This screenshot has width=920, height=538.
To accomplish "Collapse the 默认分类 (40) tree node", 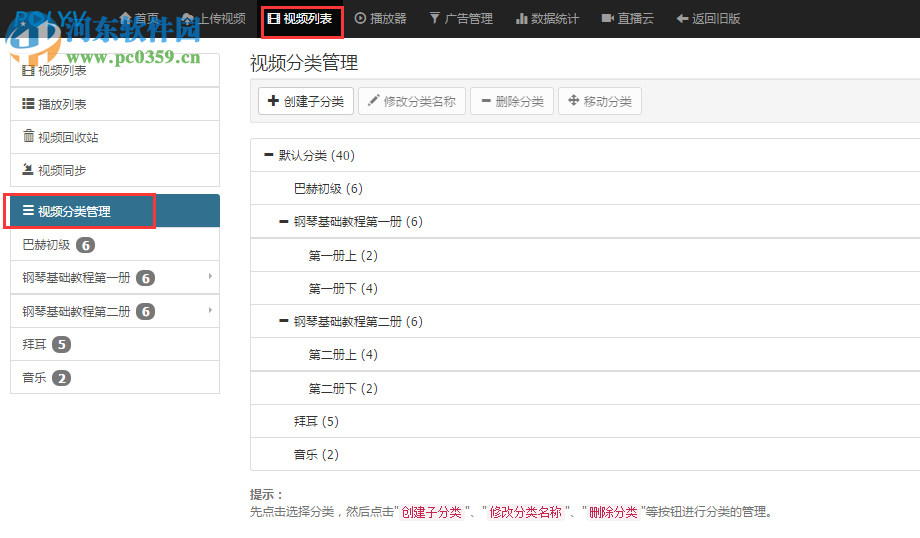I will pyautogui.click(x=269, y=155).
